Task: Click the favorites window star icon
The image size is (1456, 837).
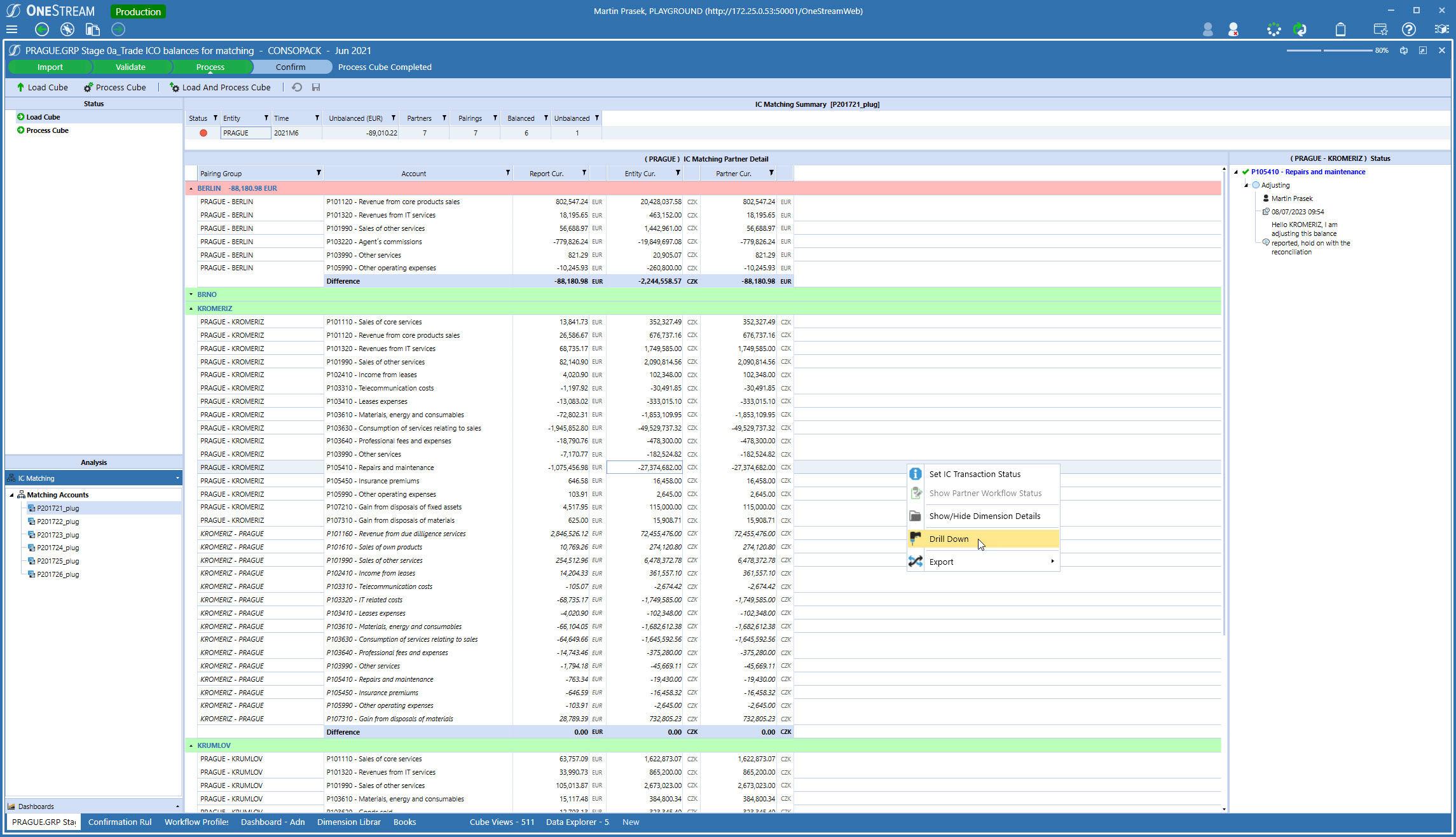Action: [1380, 29]
